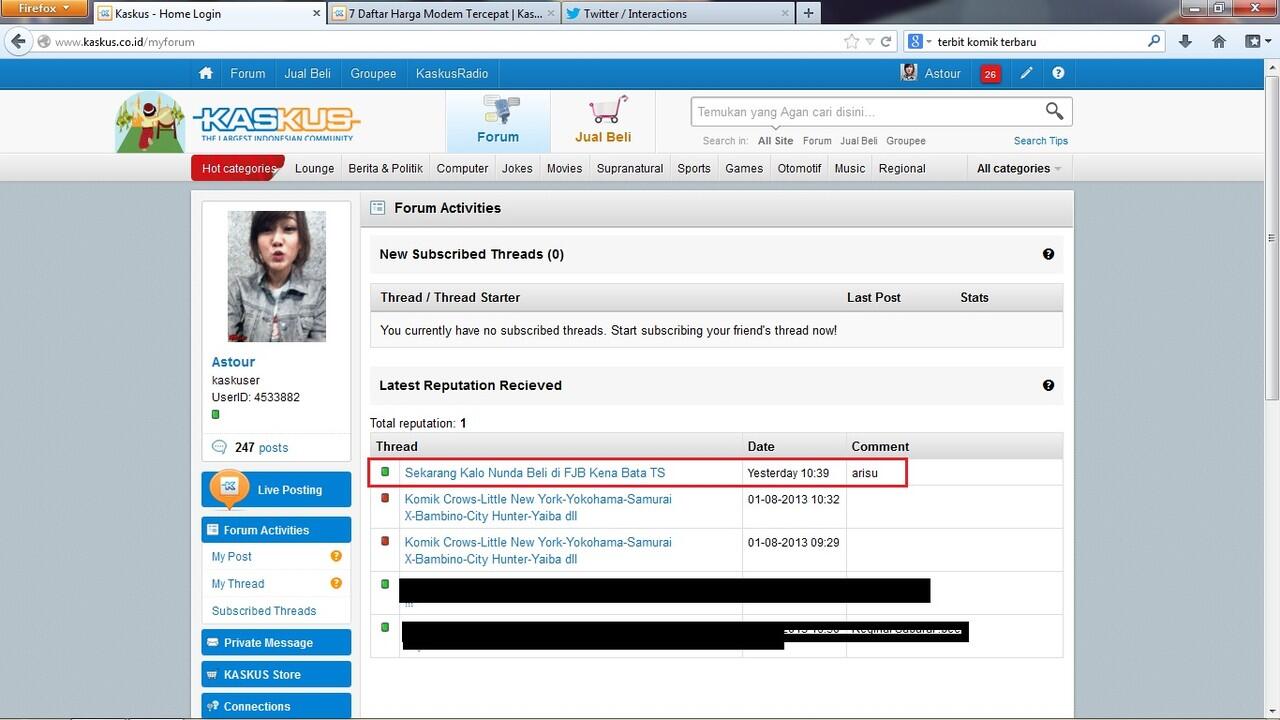This screenshot has width=1280, height=720.
Task: Select the Jual Beli shopping cart tab
Action: click(x=603, y=121)
